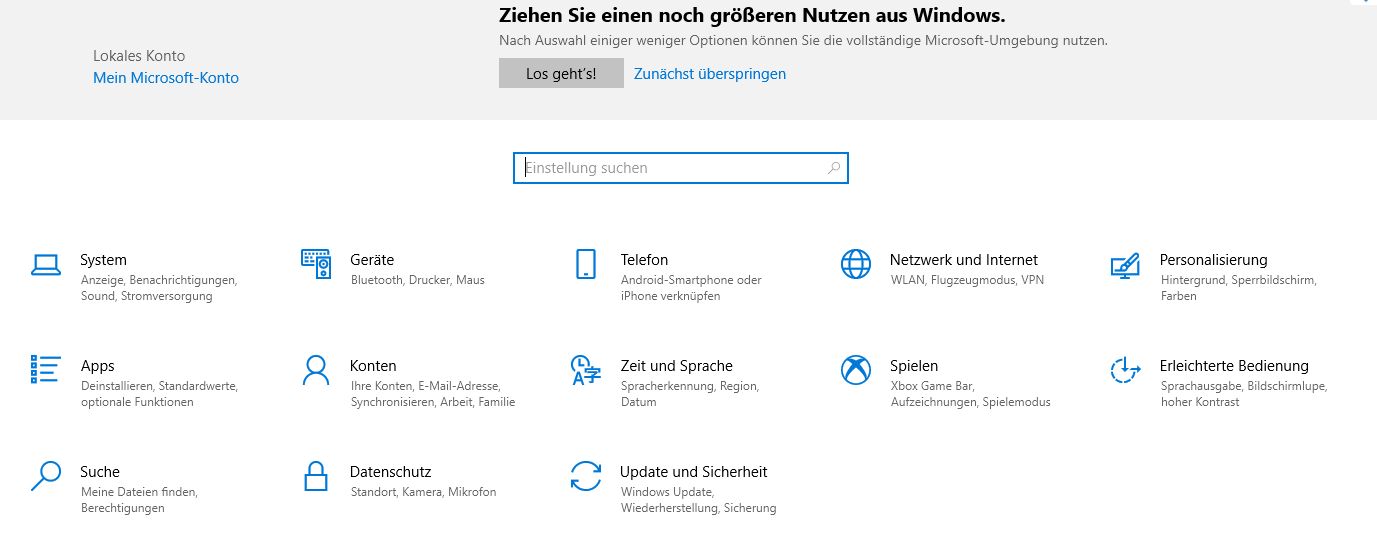Open the "Mein Microsoft-Konto" link

[x=166, y=78]
